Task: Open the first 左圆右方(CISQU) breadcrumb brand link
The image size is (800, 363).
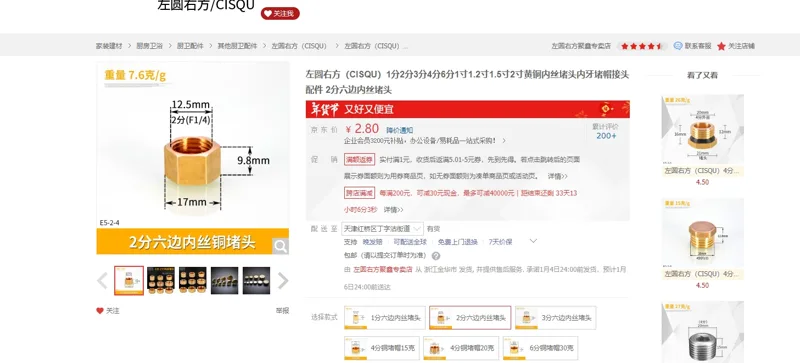Action: [299, 46]
